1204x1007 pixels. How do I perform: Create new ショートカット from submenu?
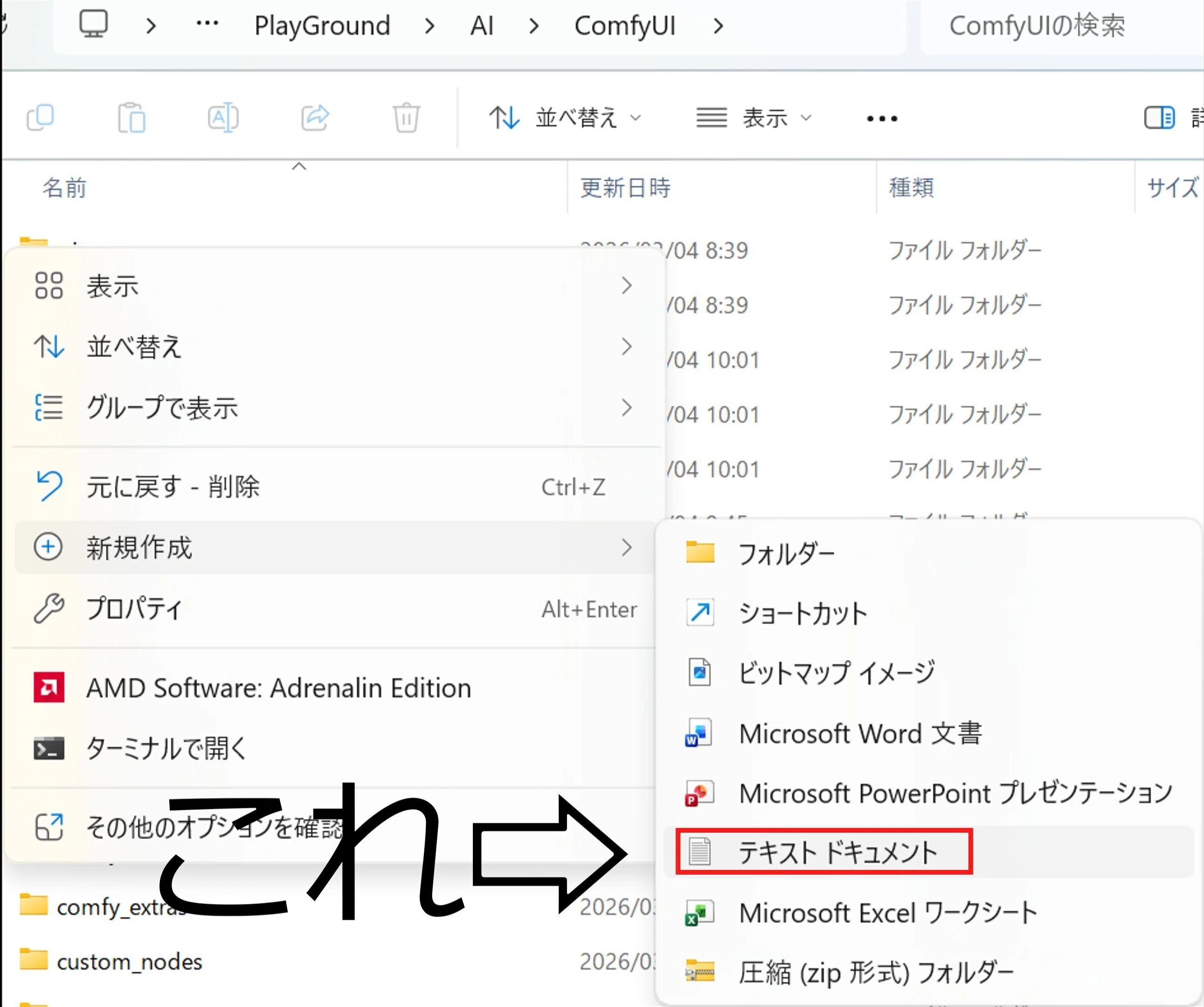(929, 613)
